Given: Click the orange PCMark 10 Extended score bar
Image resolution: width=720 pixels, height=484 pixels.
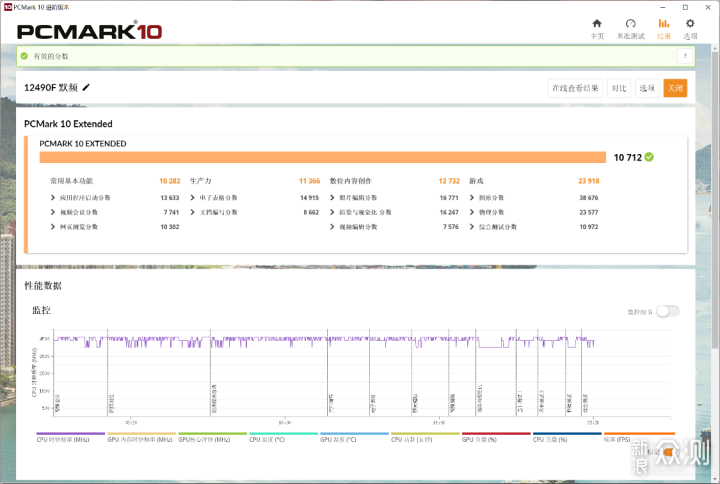Looking at the screenshot, I should click(x=323, y=158).
